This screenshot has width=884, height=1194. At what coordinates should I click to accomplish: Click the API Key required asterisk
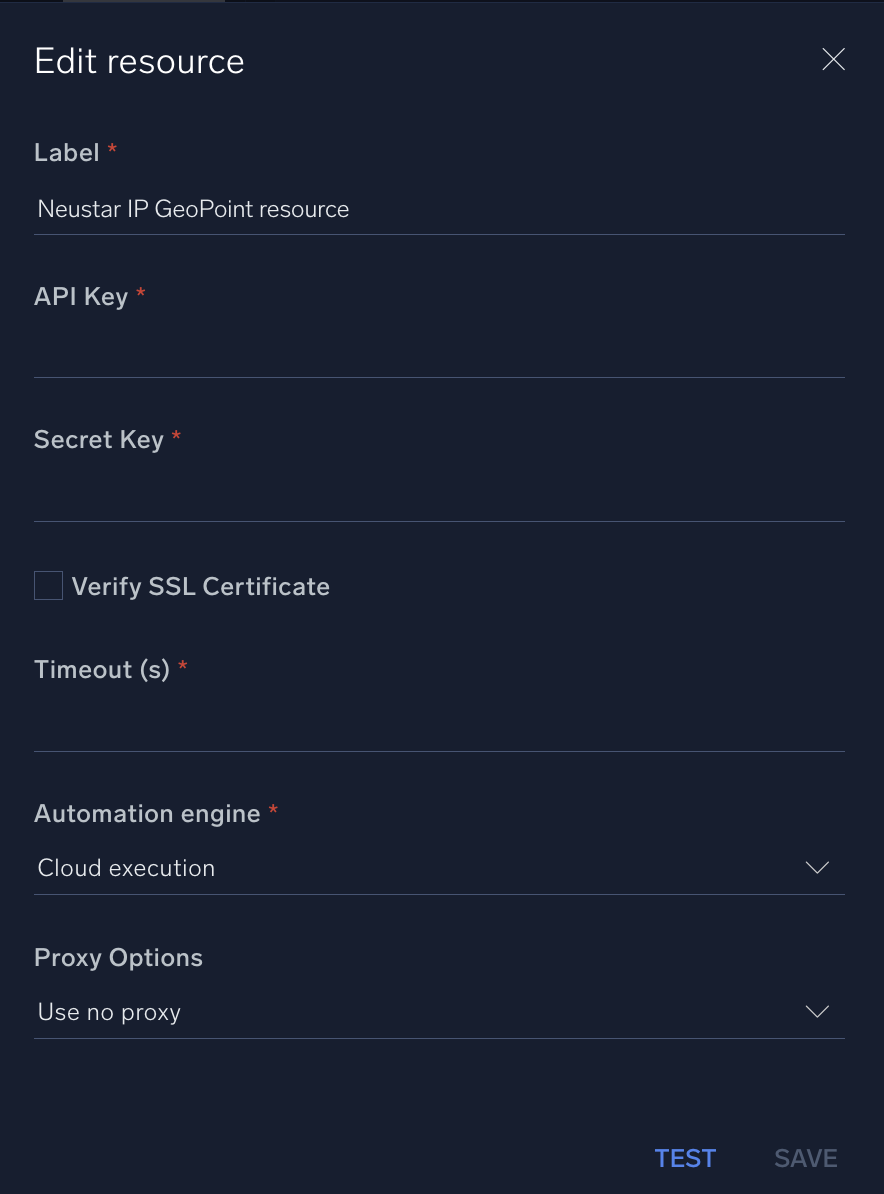[140, 295]
